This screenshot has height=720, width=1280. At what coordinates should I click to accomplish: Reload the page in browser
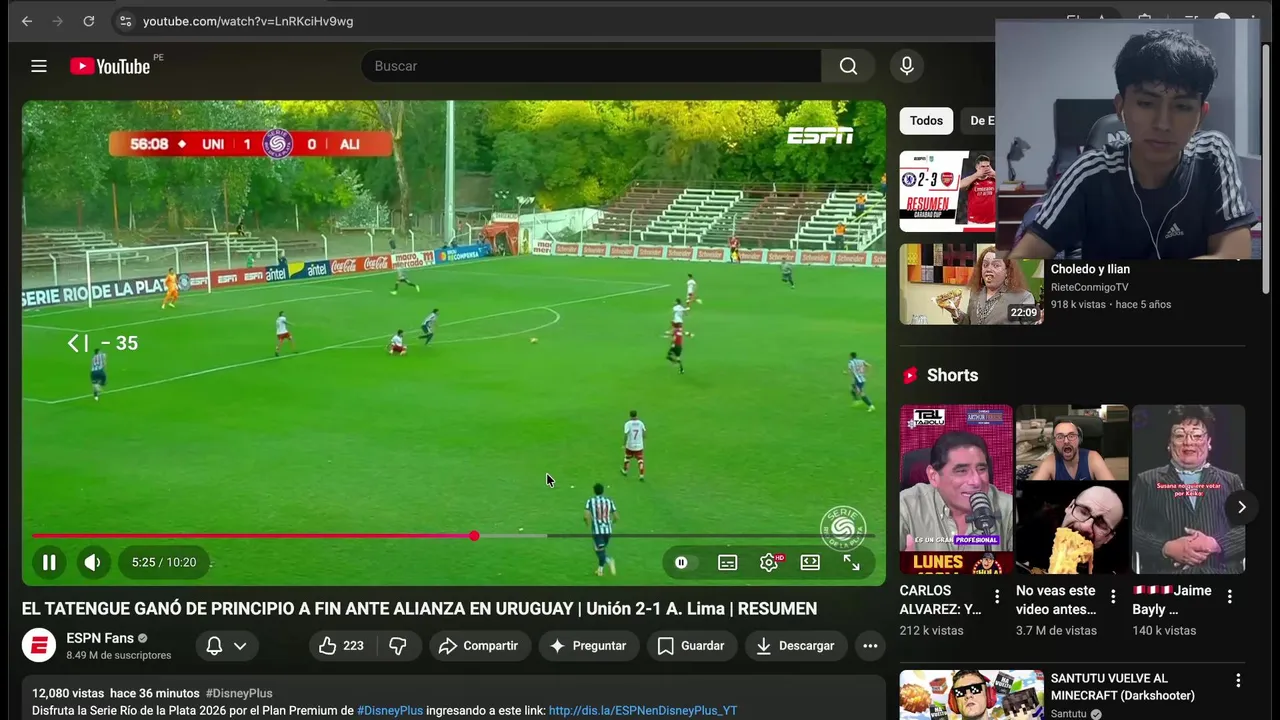tap(89, 21)
